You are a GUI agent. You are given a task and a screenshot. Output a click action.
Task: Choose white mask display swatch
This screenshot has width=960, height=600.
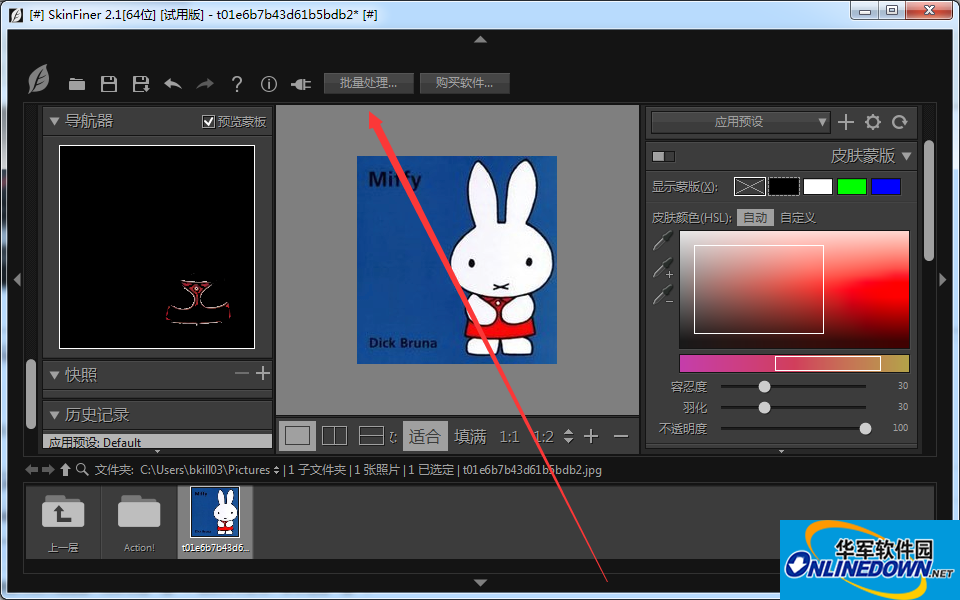click(818, 186)
